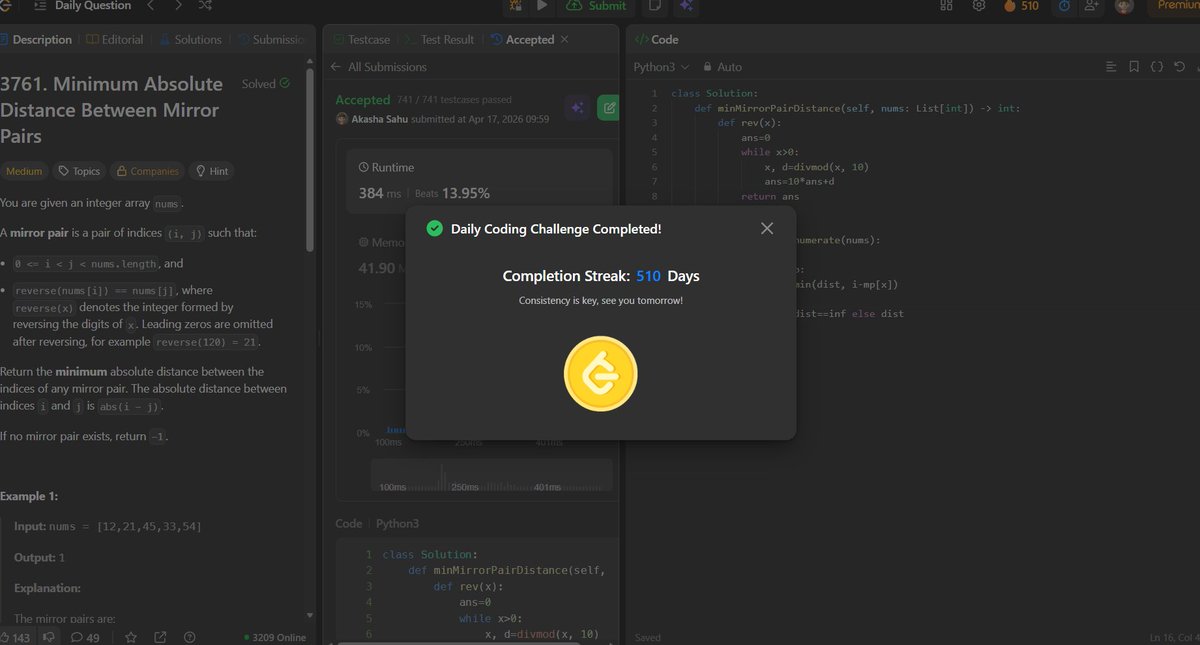Expand the Topics tag
Image resolution: width=1200 pixels, height=645 pixels.
79,171
